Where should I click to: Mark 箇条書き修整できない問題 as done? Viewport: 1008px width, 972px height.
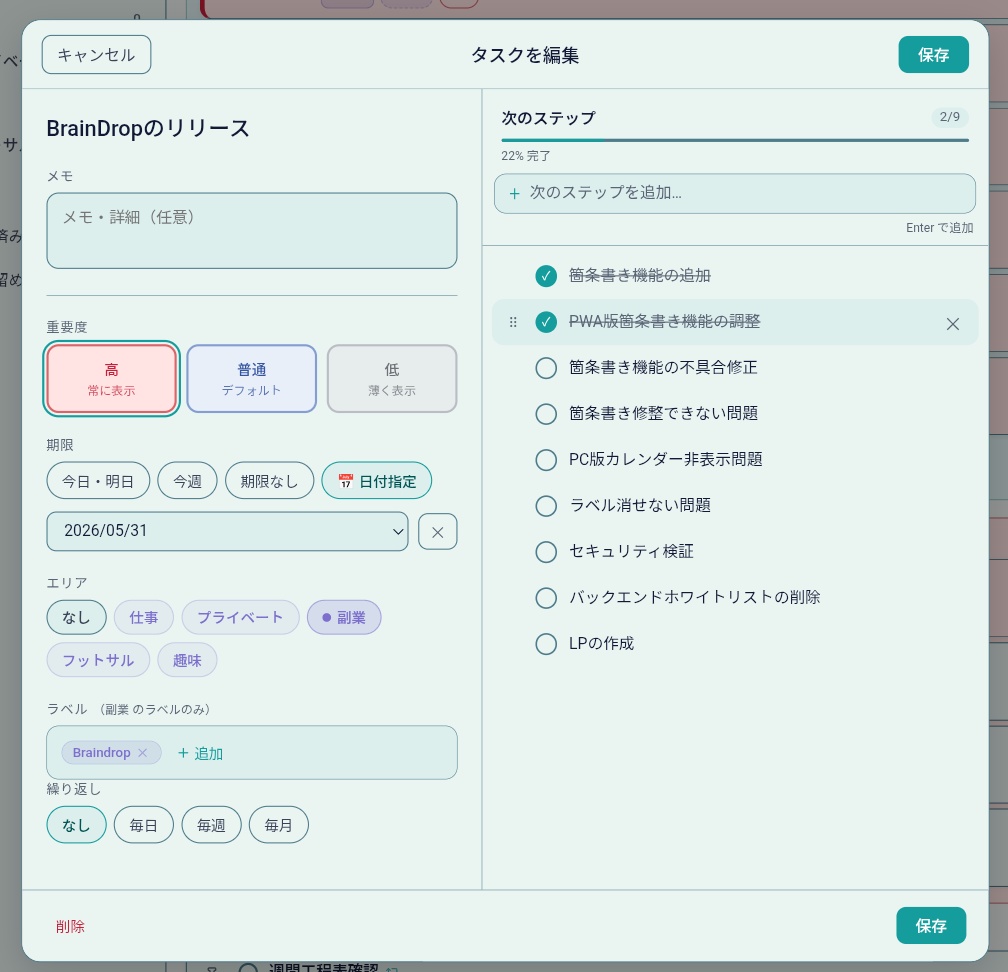click(546, 414)
